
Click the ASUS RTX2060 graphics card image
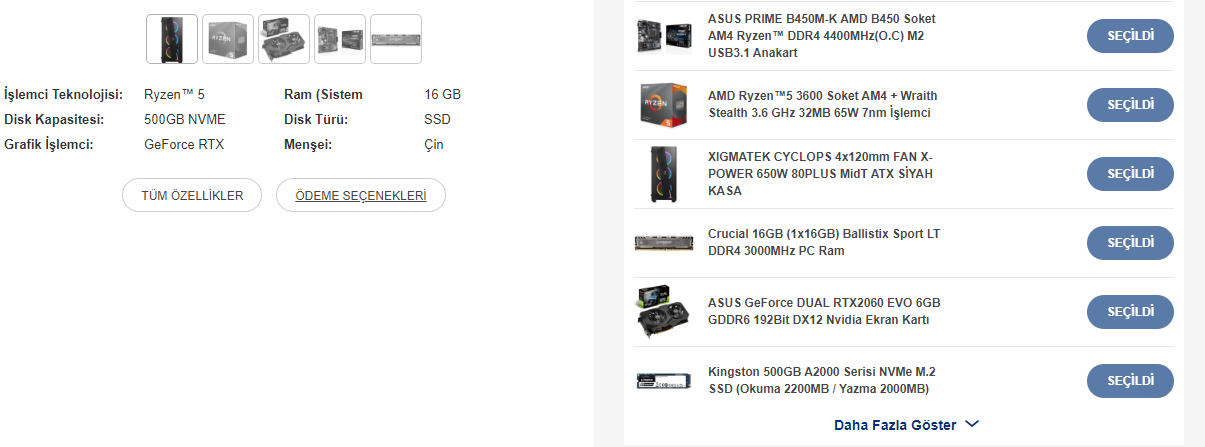point(663,312)
